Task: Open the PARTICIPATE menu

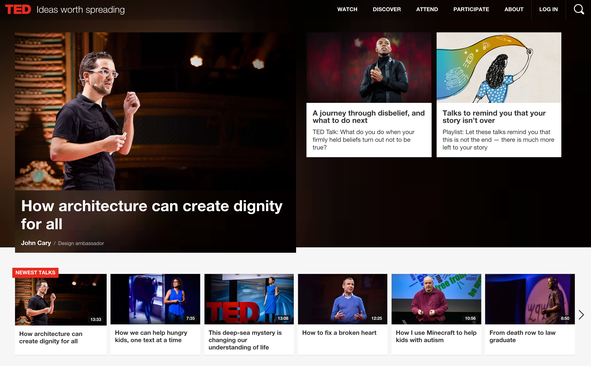Action: [471, 9]
